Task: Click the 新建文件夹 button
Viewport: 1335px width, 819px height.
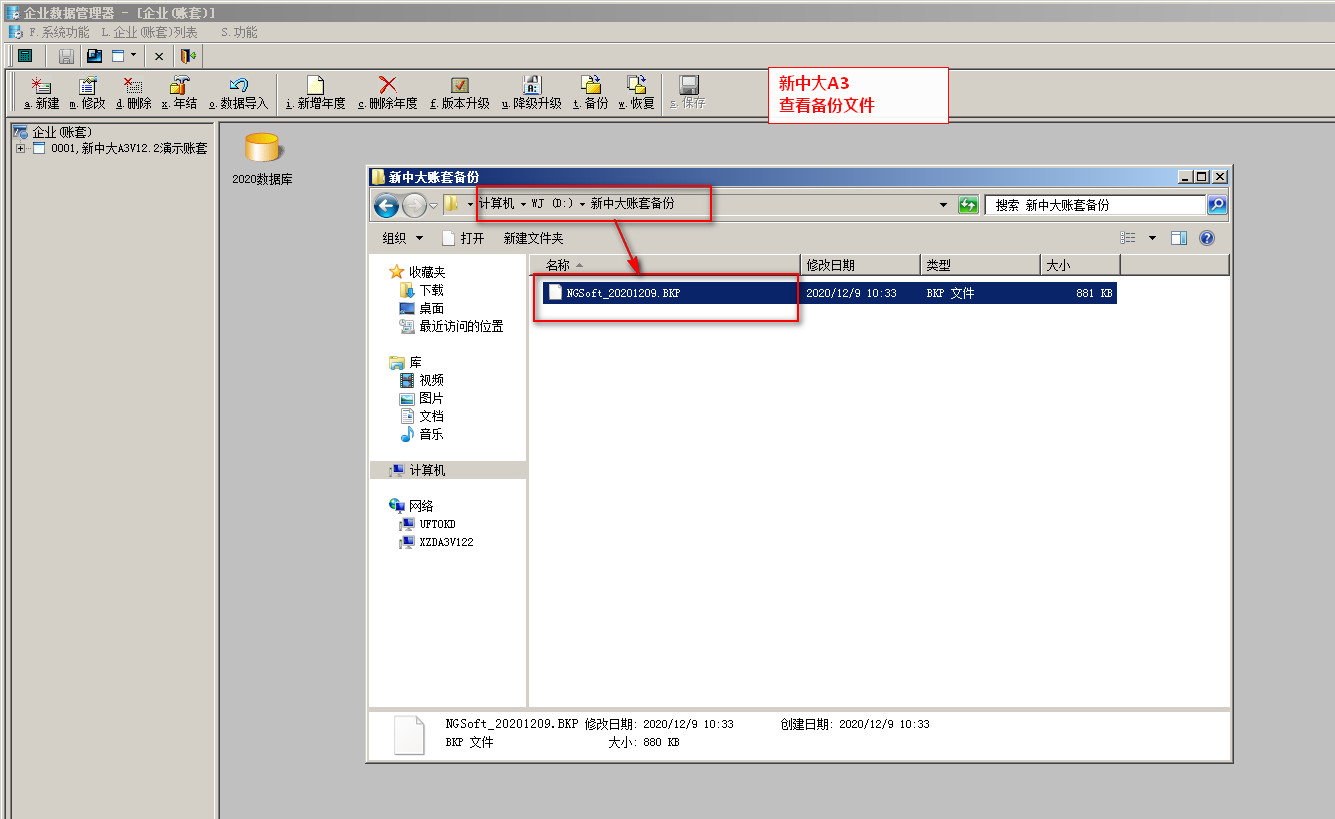Action: (x=533, y=238)
